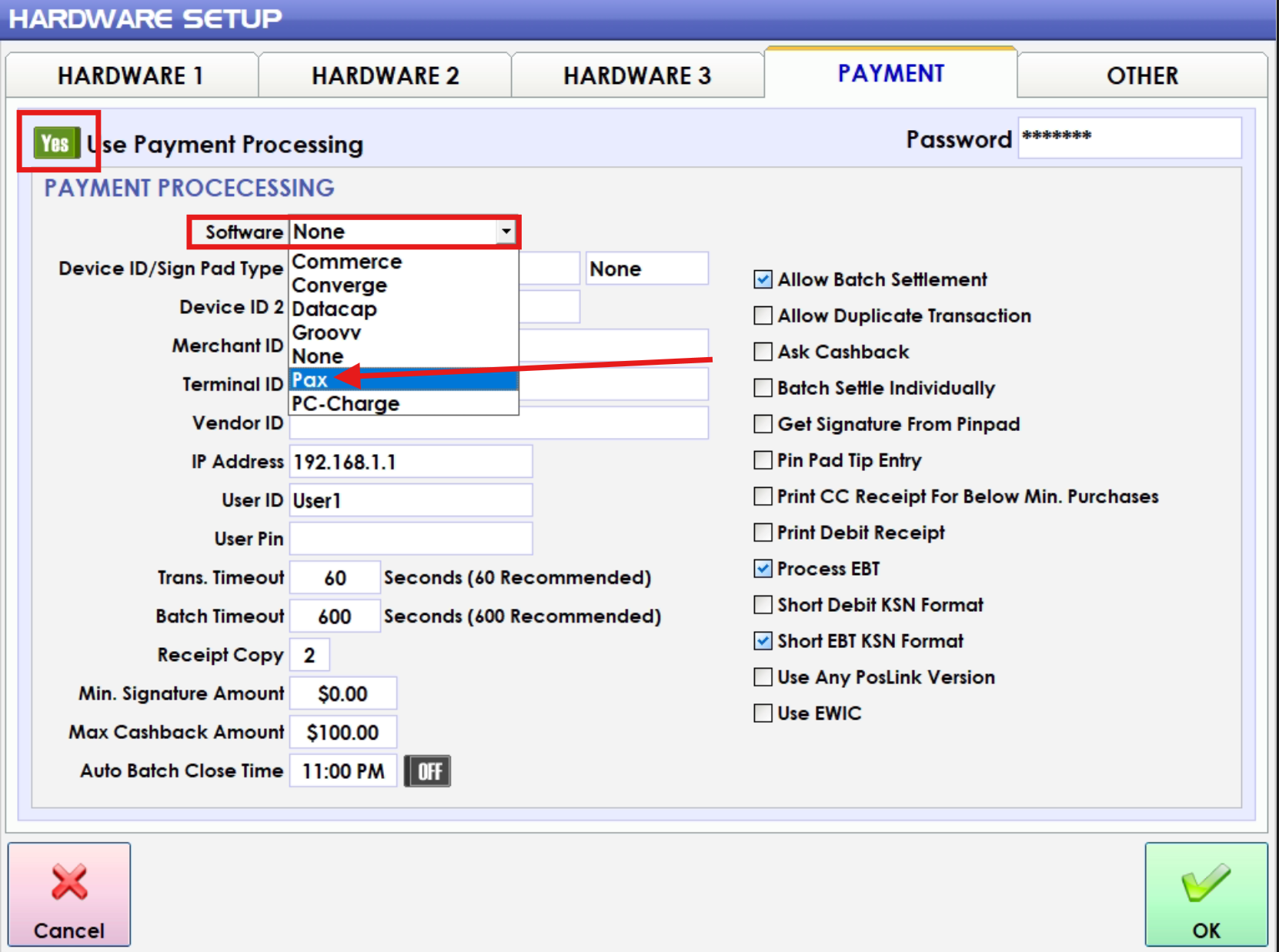Uncheck Process EBT
The image size is (1279, 952).
coord(763,569)
